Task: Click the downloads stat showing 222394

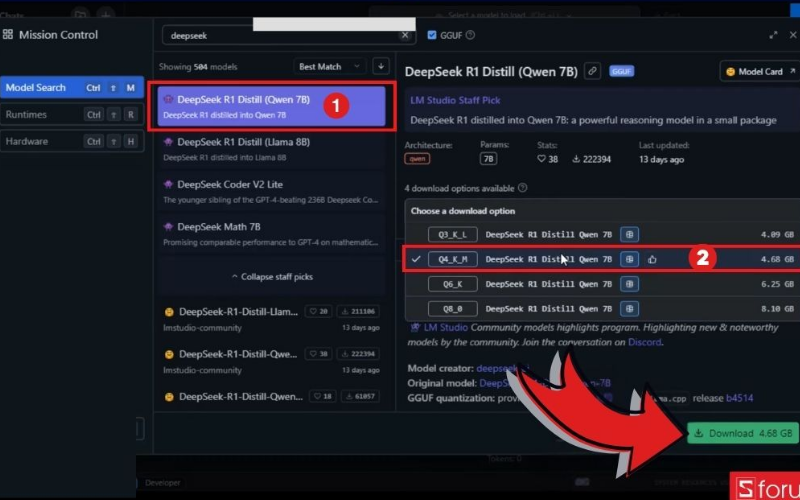Action: [x=591, y=159]
